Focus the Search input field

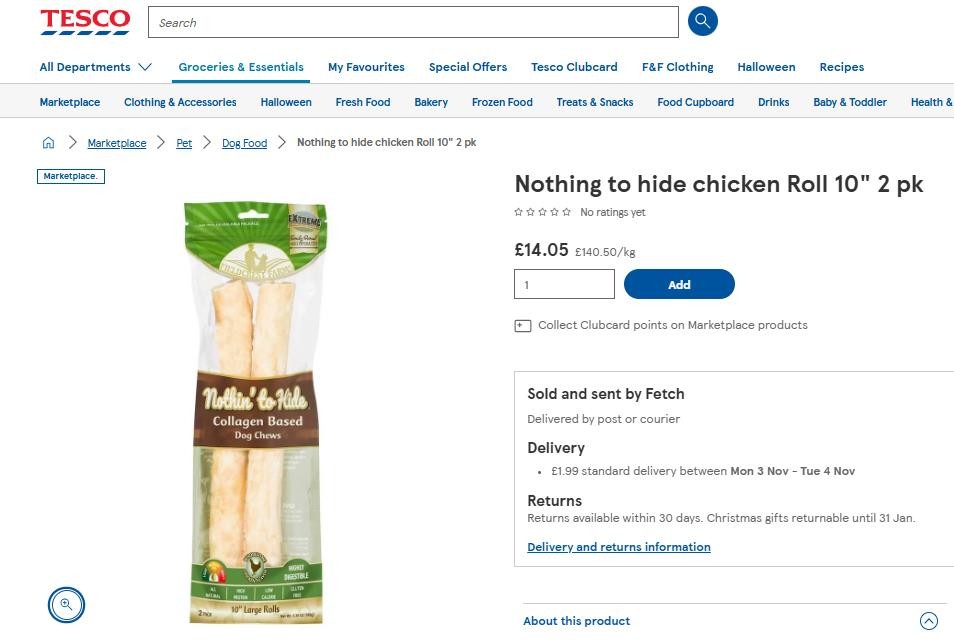pyautogui.click(x=412, y=22)
